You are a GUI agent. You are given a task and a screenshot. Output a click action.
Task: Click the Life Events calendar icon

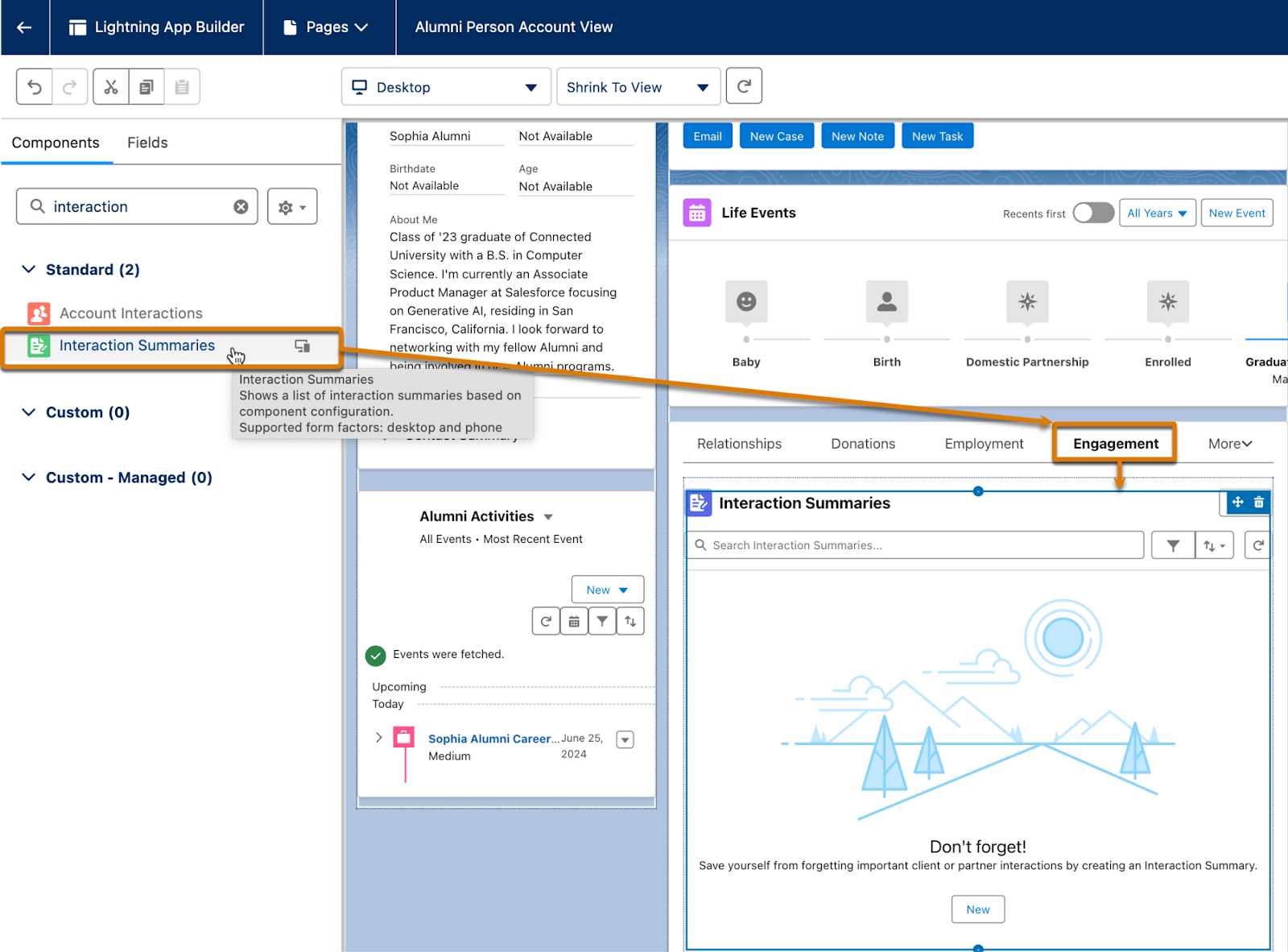point(697,213)
